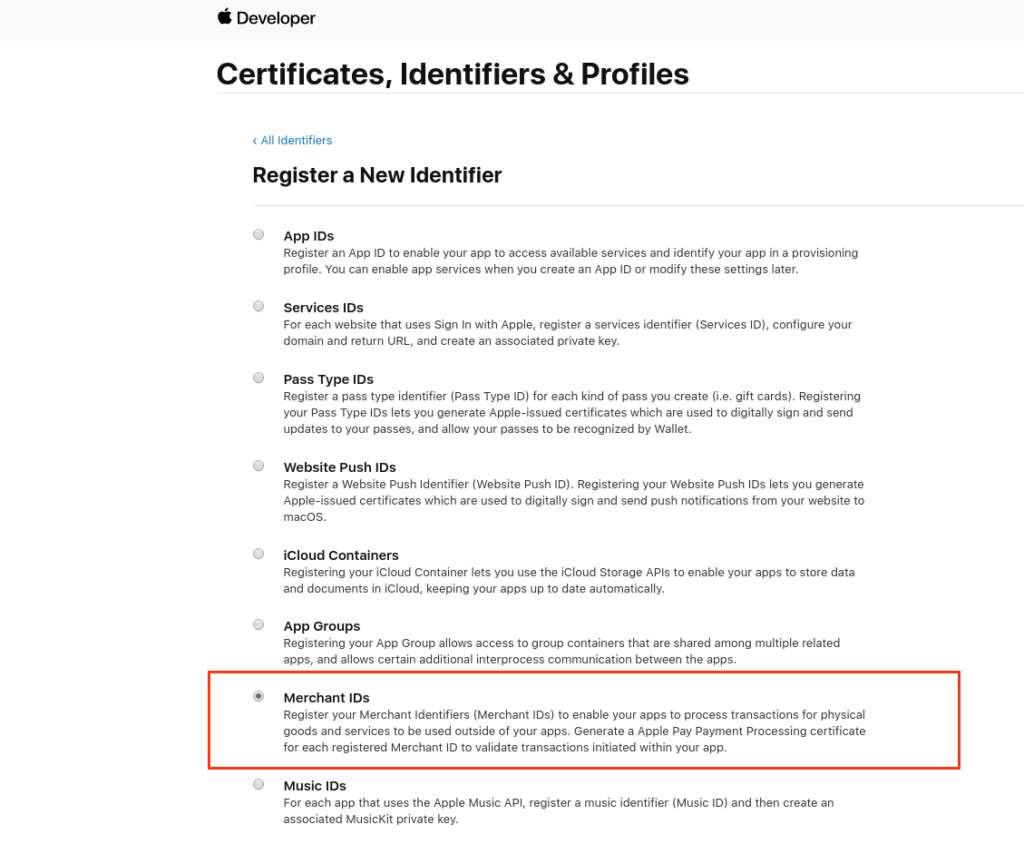The image size is (1024, 844).
Task: Click the Music IDs heading label
Action: [315, 786]
